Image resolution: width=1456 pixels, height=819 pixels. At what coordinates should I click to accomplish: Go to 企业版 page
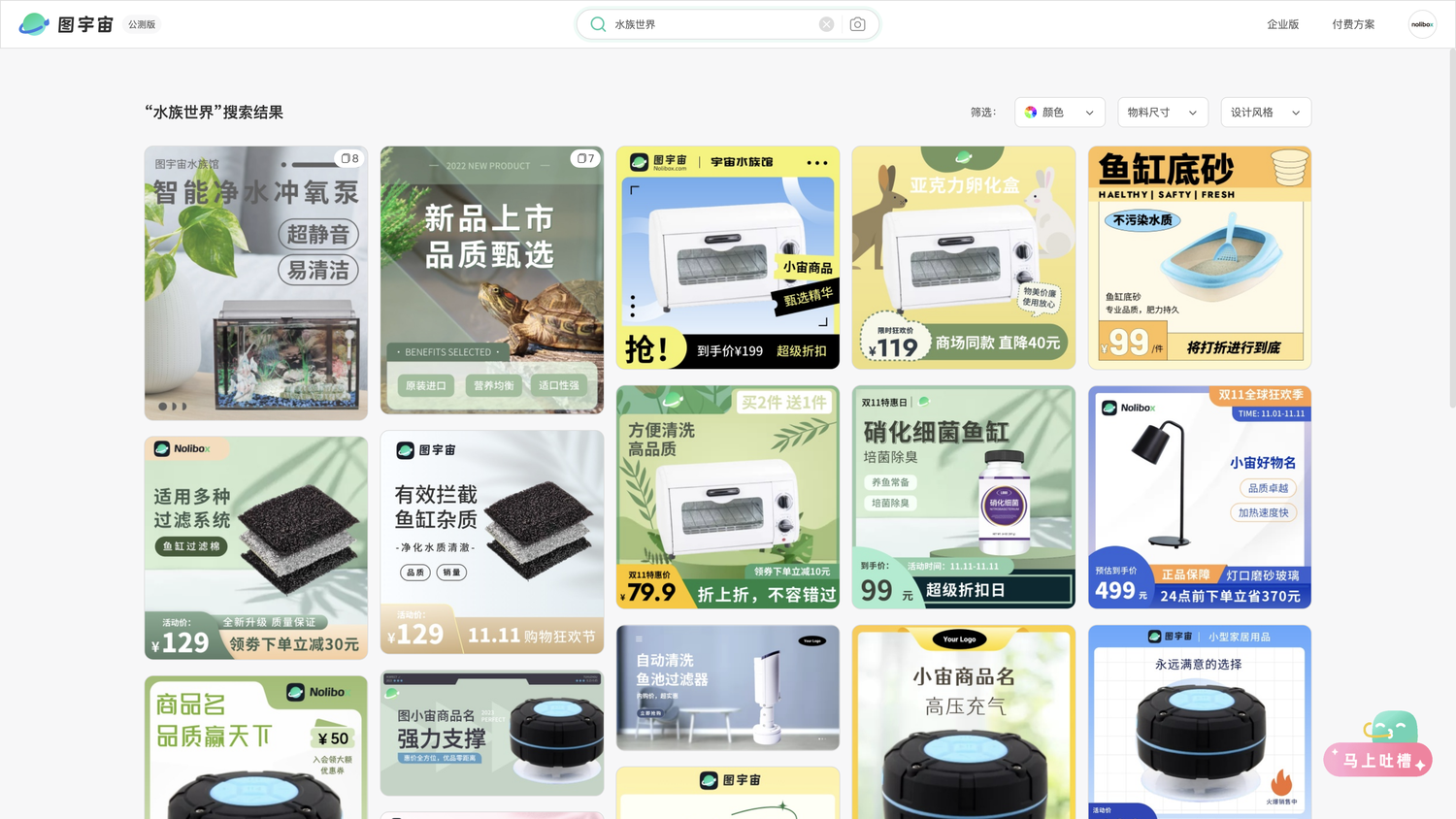[1282, 24]
